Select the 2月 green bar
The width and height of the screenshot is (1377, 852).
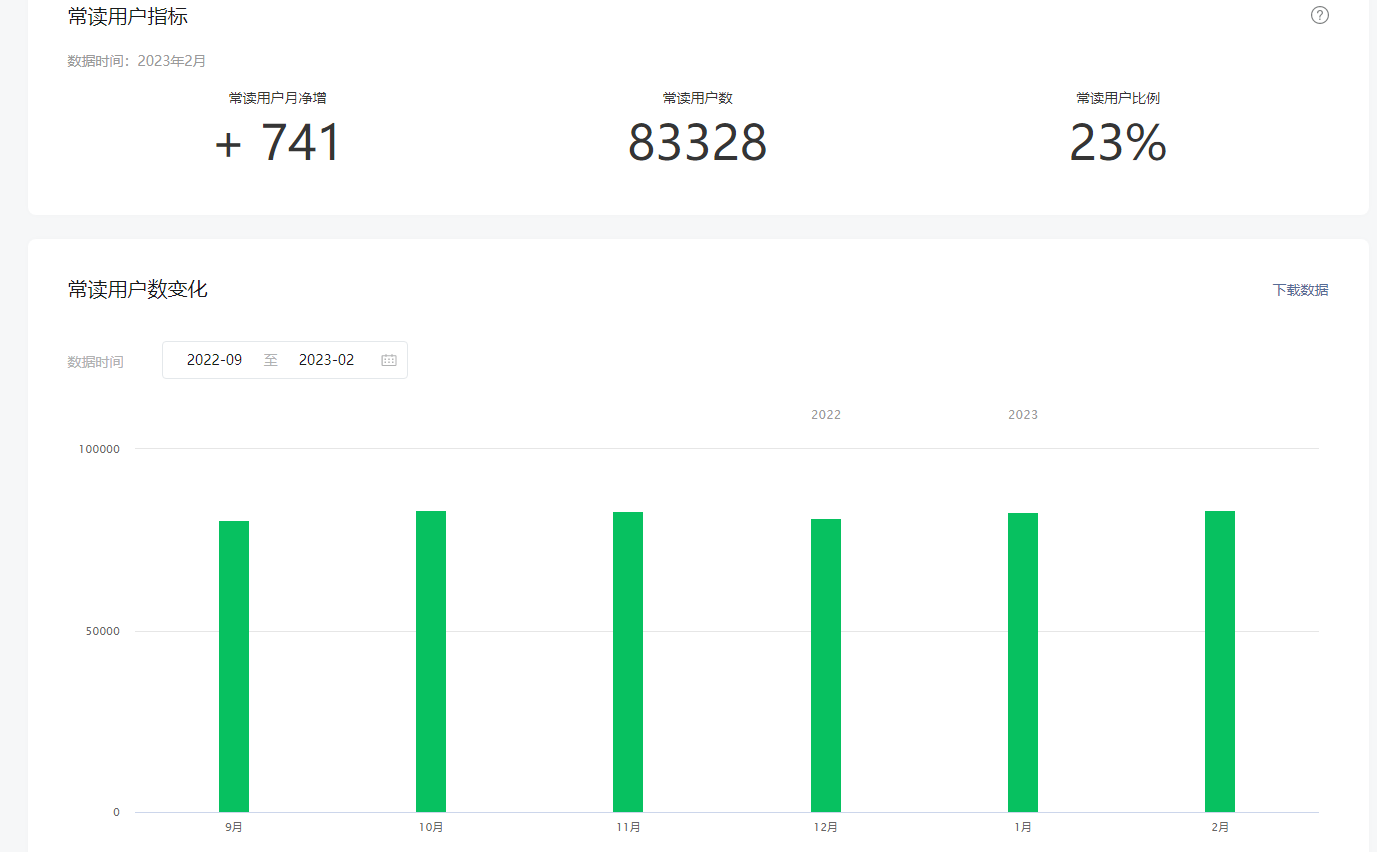1220,661
